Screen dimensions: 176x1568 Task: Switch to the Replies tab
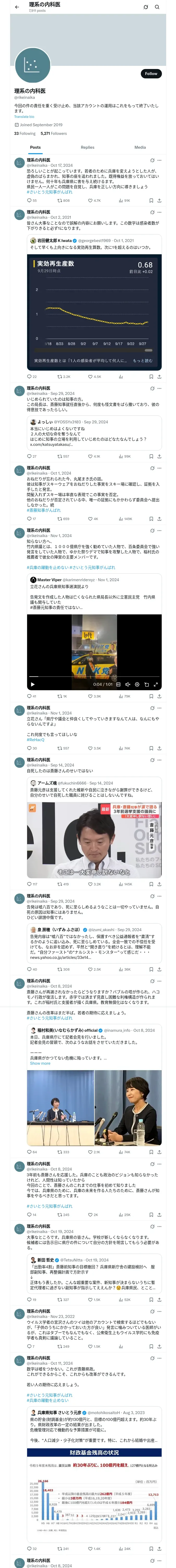[87, 147]
